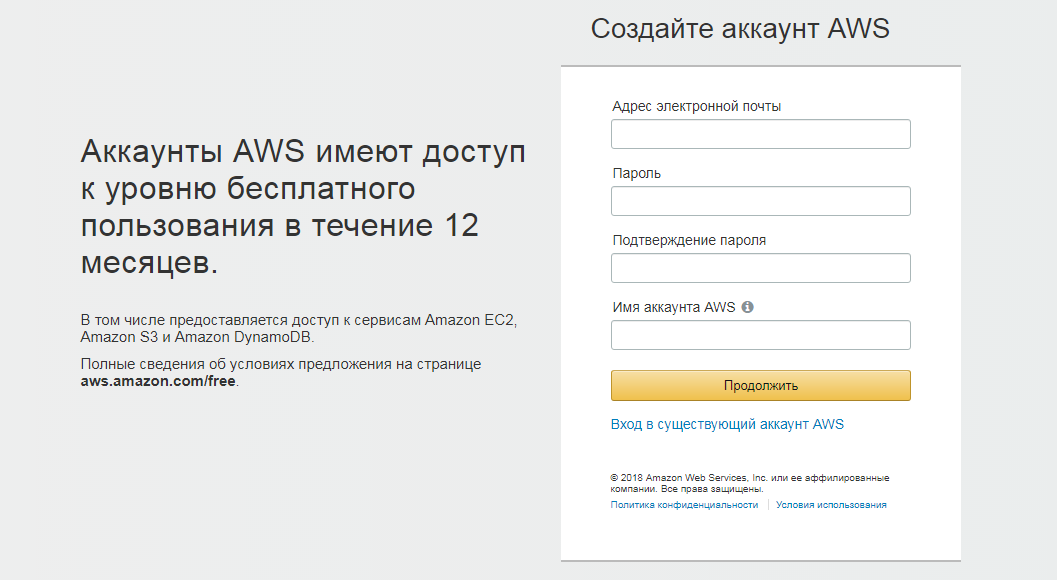Click the 2018 Amazon Web Services copyright notice

(750, 483)
